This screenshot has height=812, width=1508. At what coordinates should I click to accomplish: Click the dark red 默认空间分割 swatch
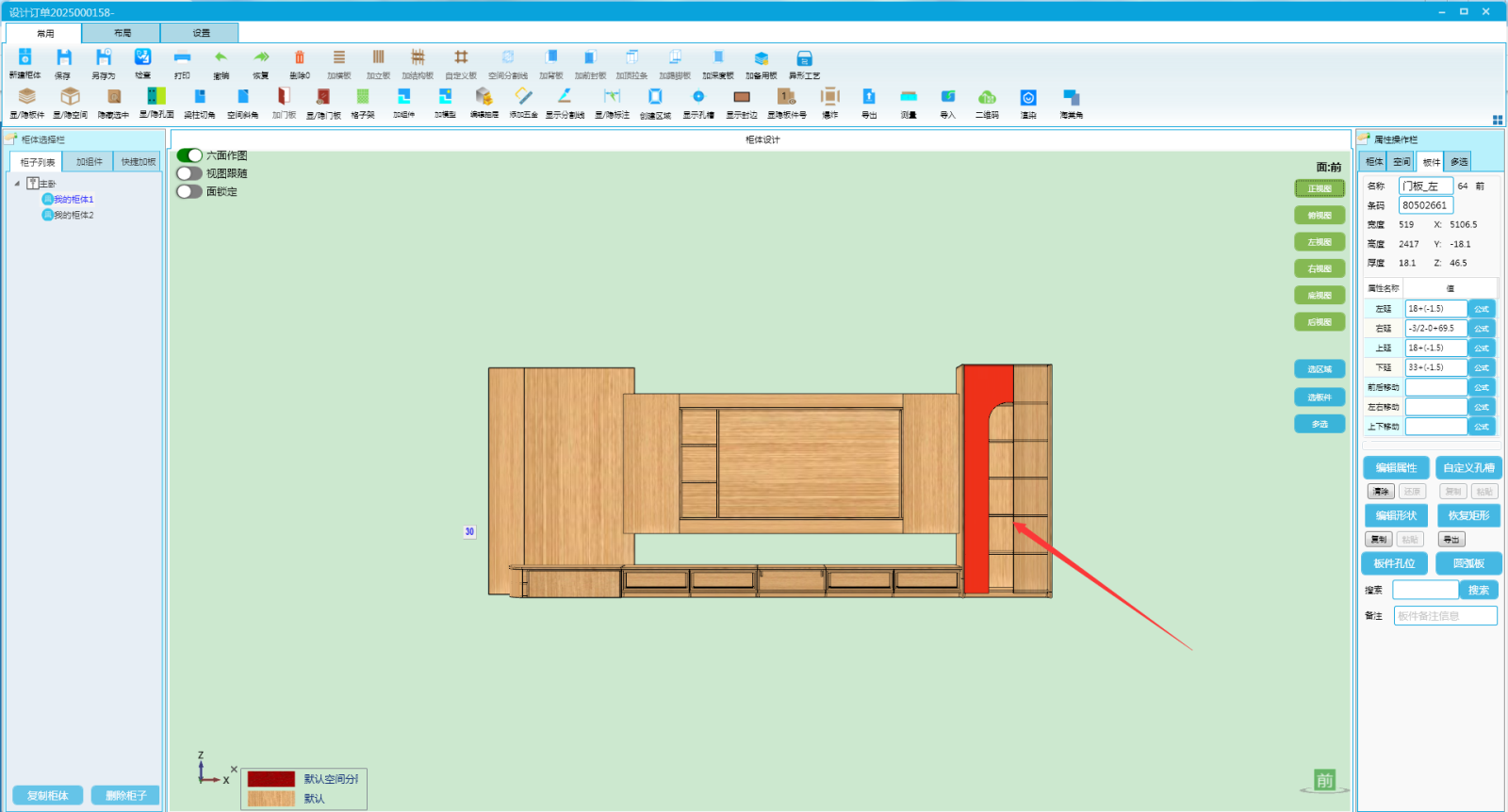[x=271, y=779]
